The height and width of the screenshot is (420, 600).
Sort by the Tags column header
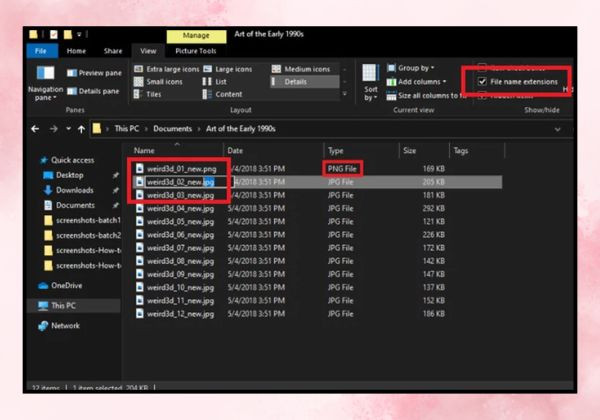pos(461,151)
